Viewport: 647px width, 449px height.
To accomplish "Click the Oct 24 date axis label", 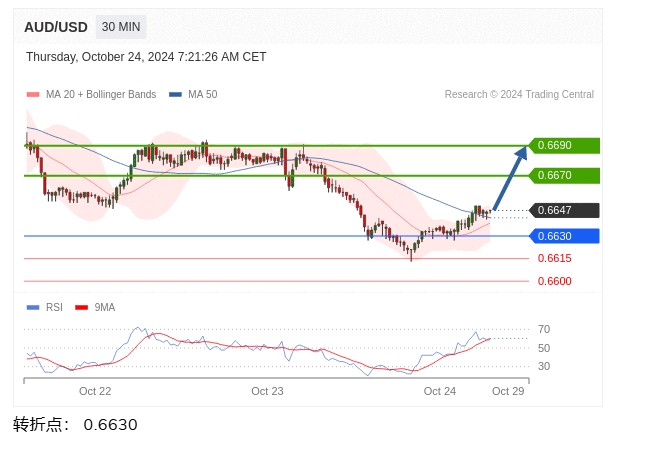I will click(440, 391).
